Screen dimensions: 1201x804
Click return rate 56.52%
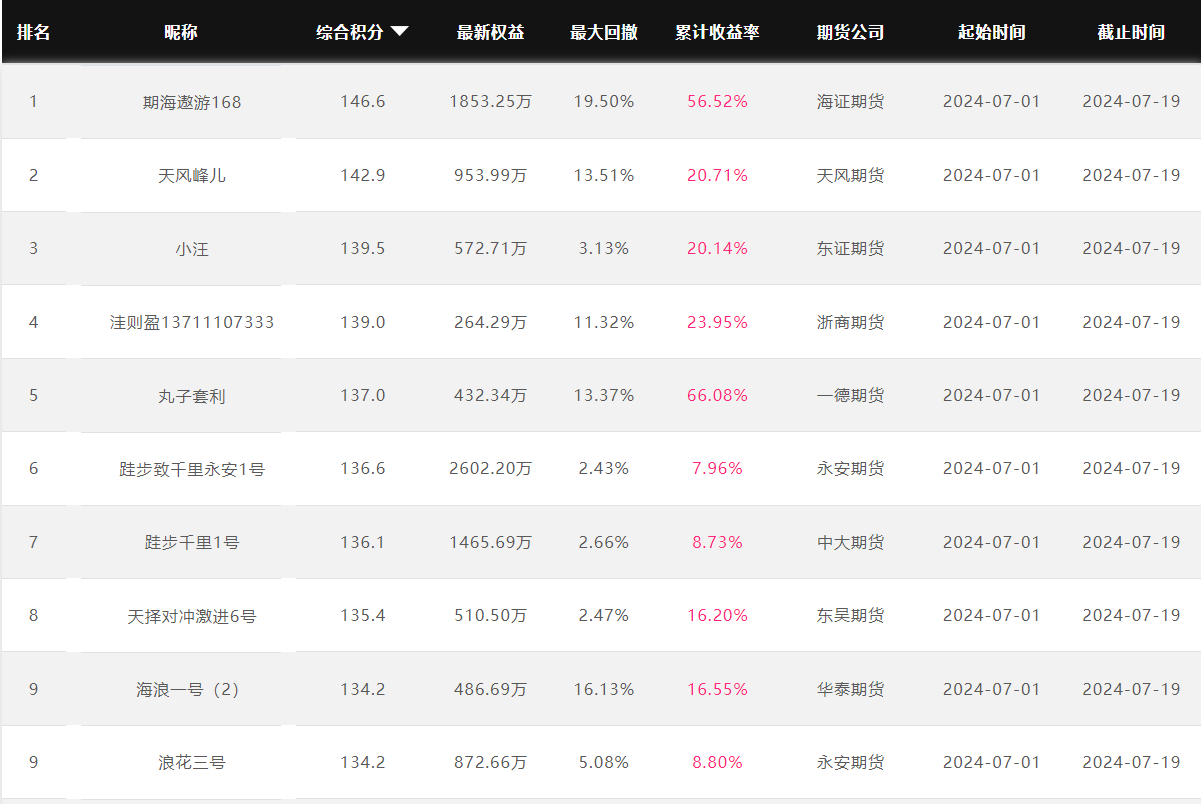coord(717,102)
